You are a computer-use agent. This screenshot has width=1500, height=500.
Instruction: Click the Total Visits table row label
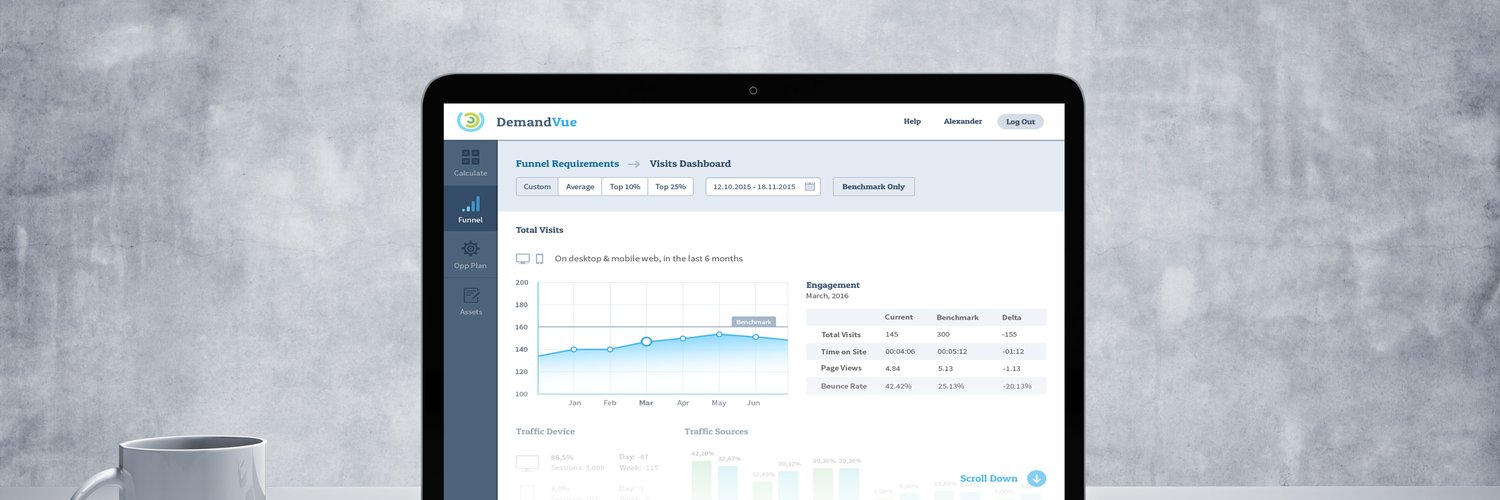coord(841,334)
